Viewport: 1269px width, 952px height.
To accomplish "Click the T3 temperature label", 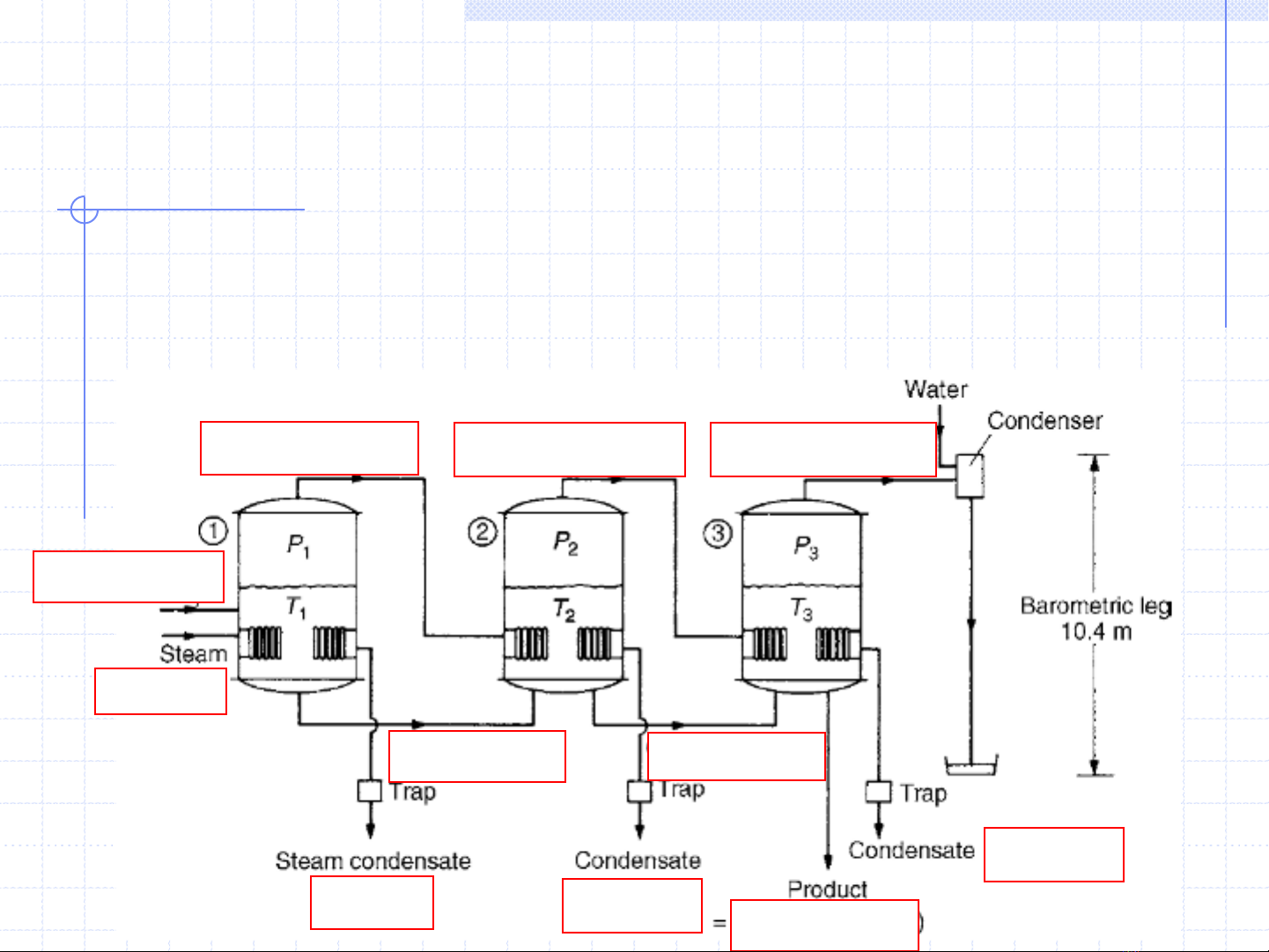I will 801,609.
